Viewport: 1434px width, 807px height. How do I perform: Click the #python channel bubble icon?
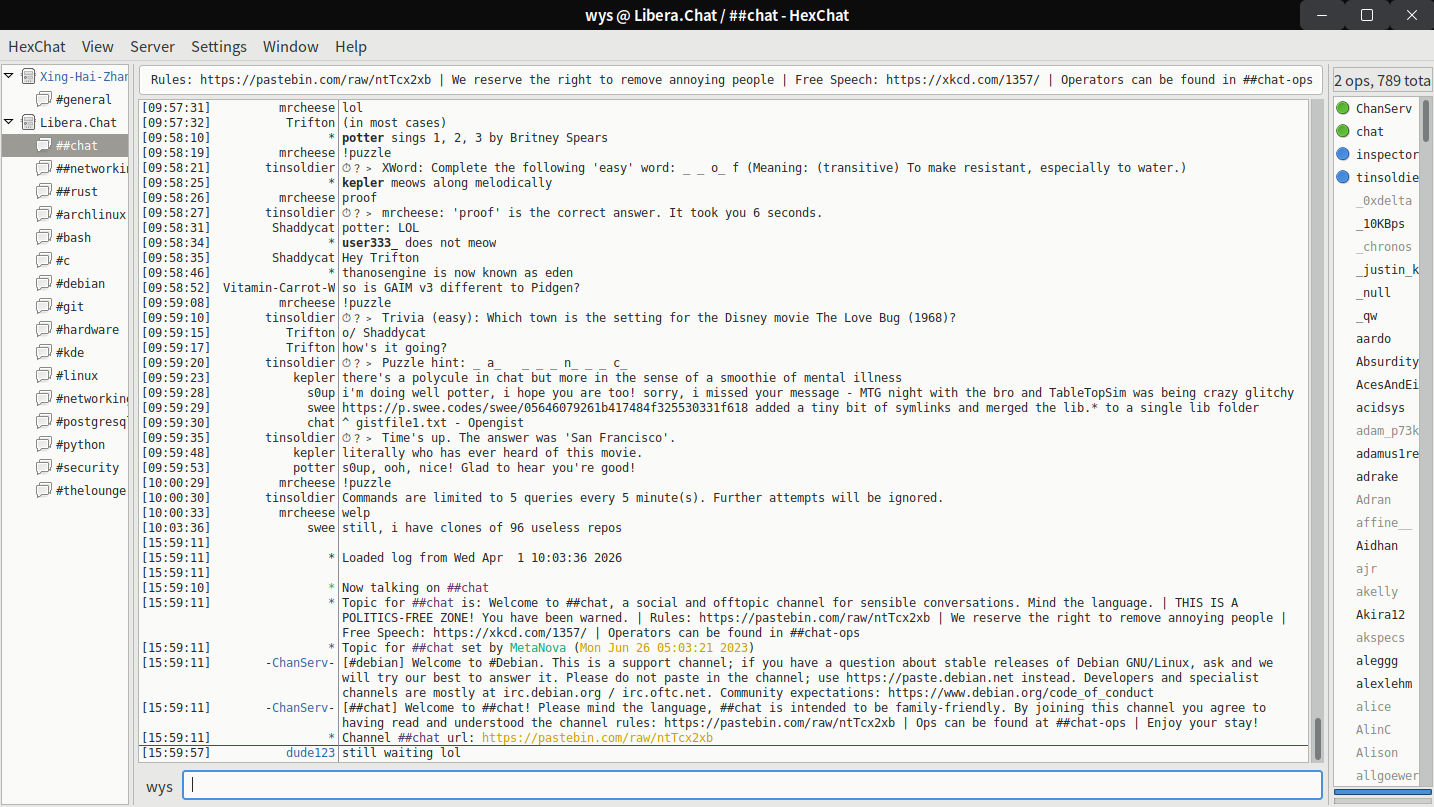click(x=44, y=445)
